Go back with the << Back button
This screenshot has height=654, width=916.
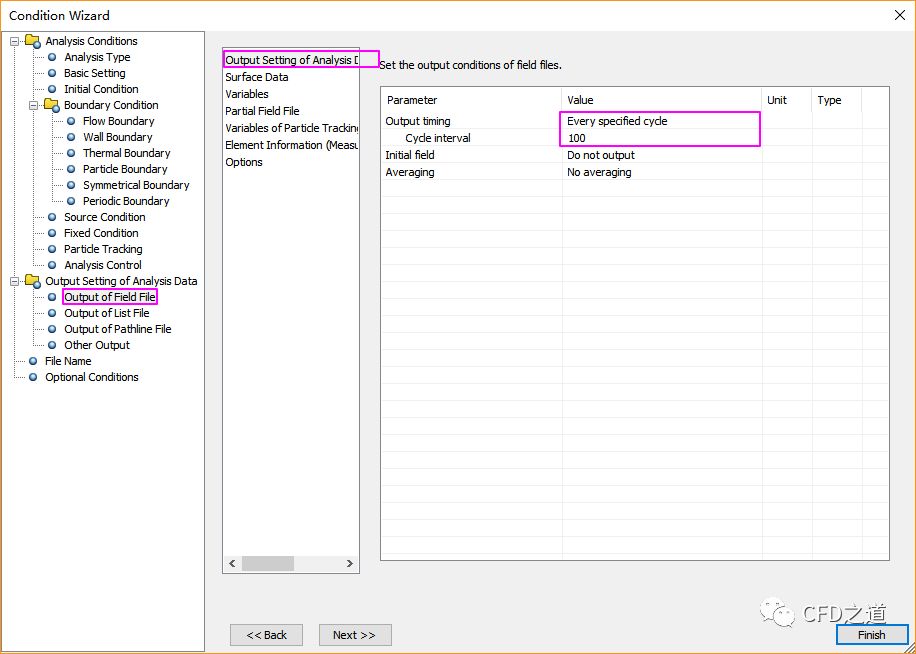click(x=266, y=635)
